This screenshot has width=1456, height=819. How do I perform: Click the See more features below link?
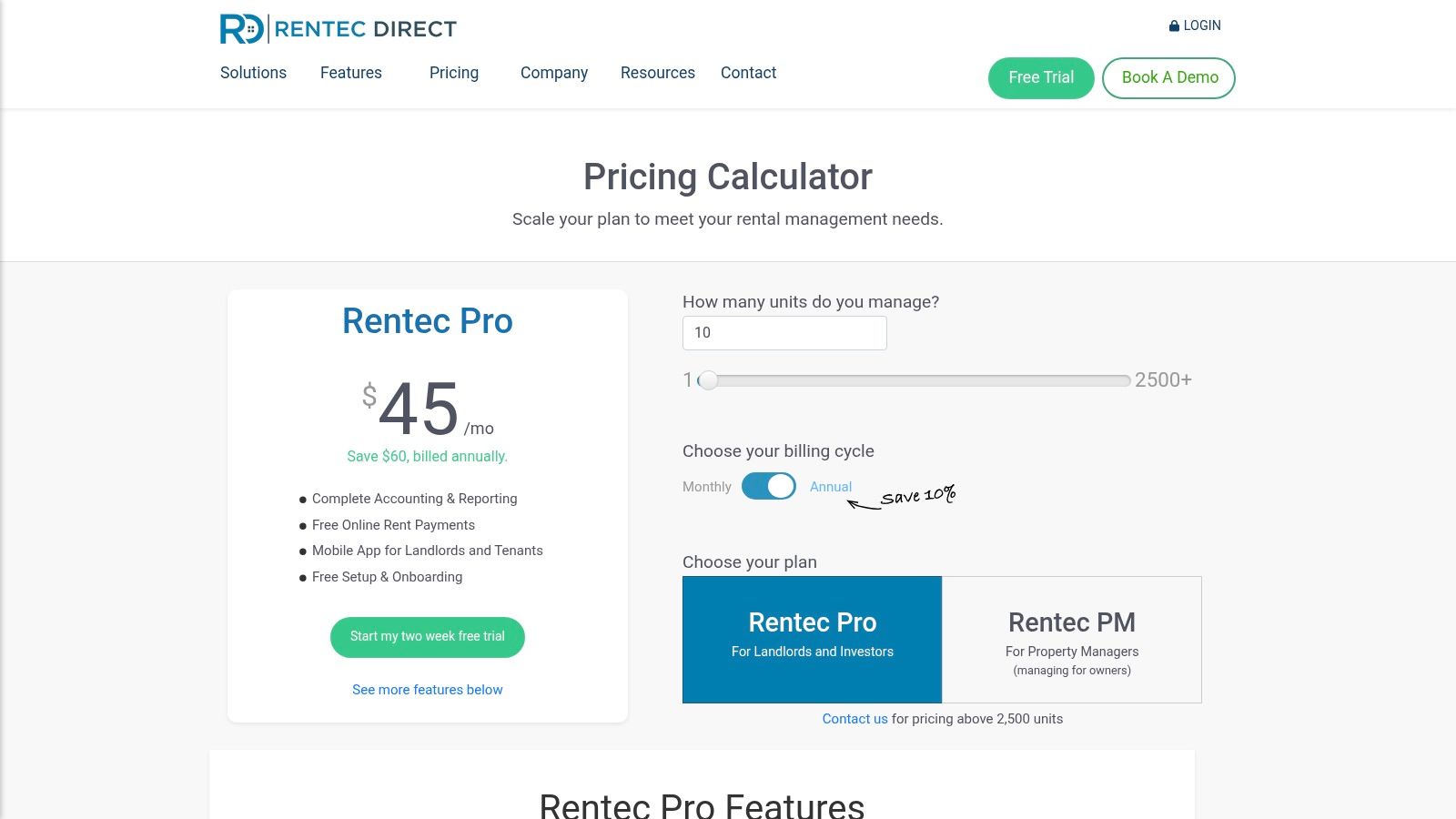(x=427, y=690)
